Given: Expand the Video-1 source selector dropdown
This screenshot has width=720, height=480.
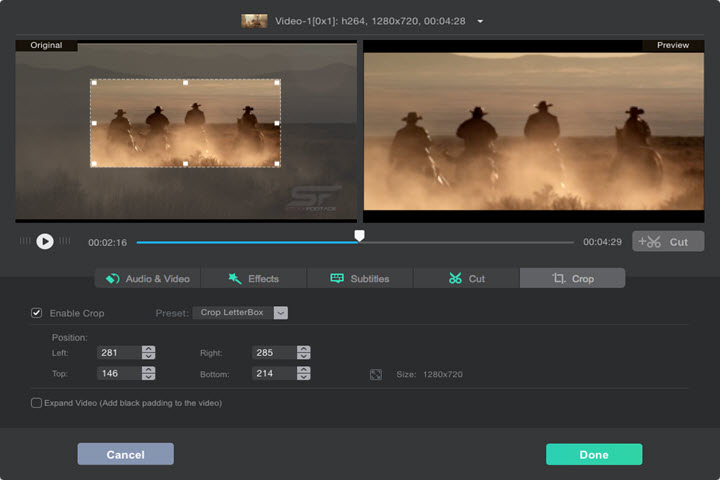Looking at the screenshot, I should click(481, 21).
